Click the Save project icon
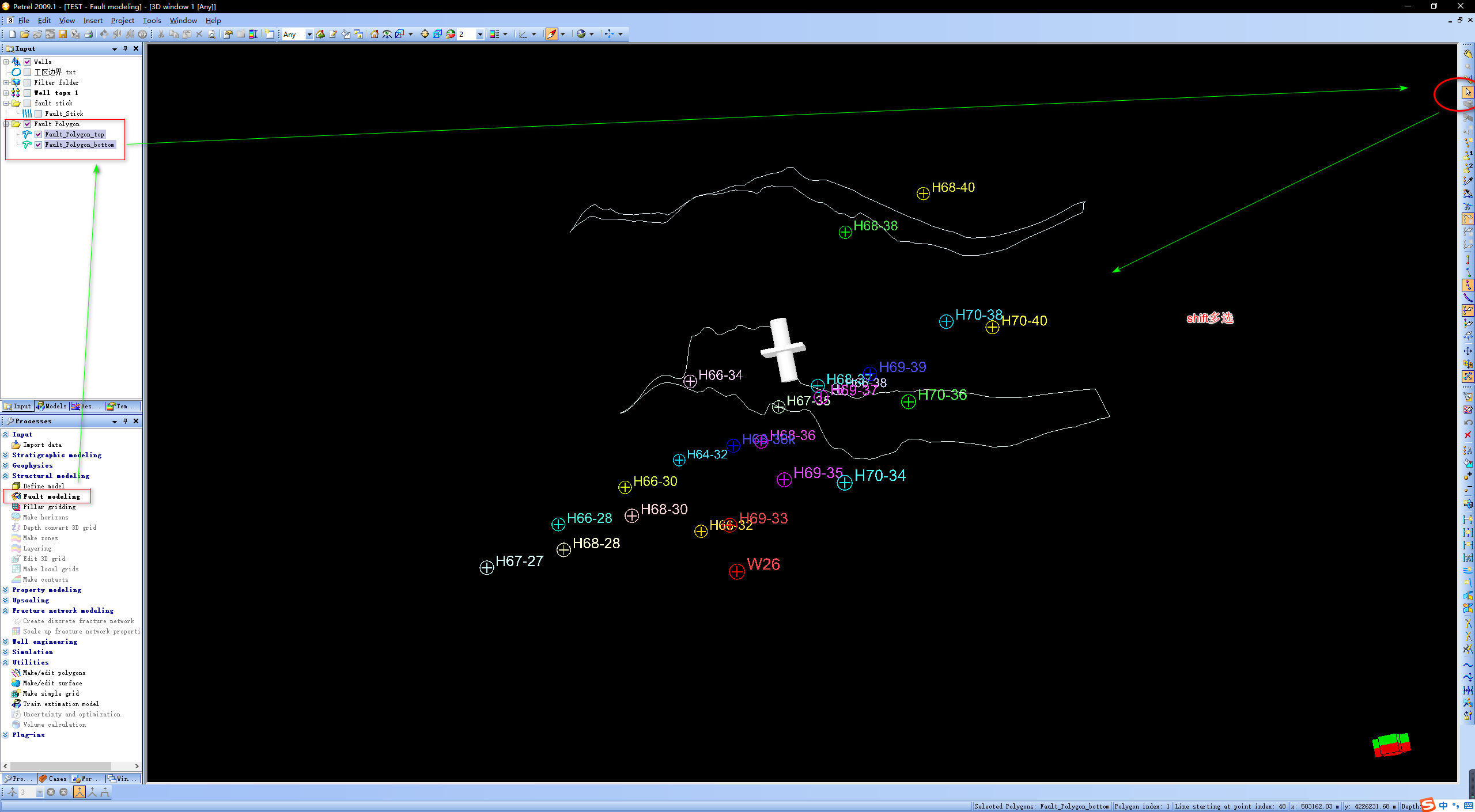The height and width of the screenshot is (812, 1475). [x=62, y=35]
